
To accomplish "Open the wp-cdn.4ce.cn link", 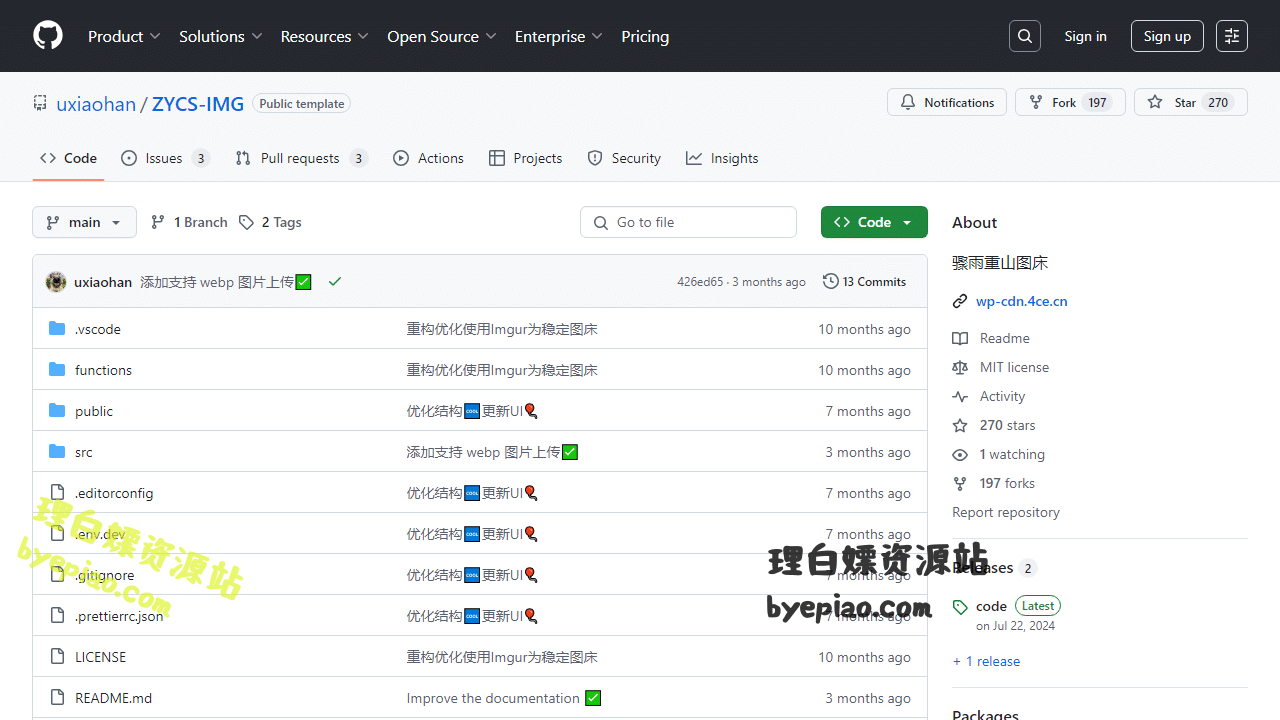I will [x=1022, y=301].
